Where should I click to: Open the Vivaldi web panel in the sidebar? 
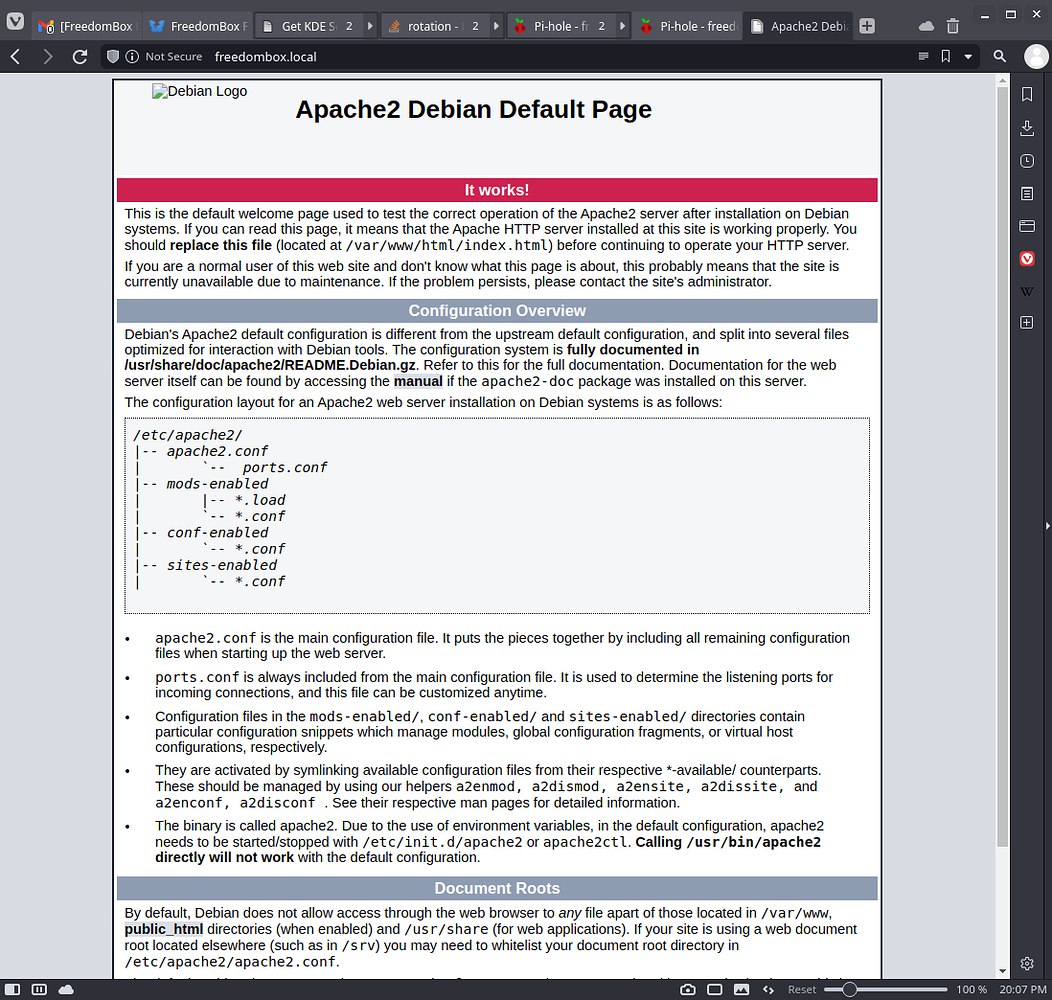[x=1026, y=258]
